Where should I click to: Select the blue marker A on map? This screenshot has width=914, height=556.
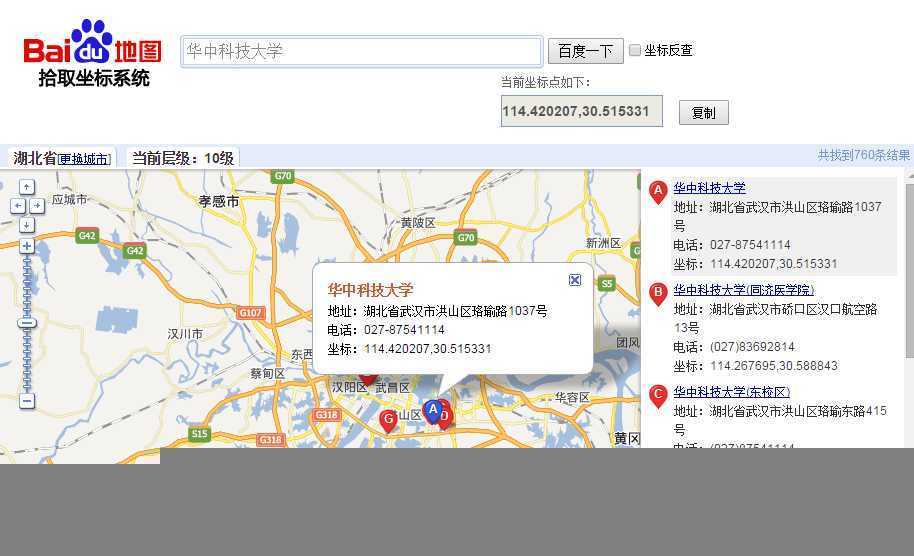(x=433, y=411)
